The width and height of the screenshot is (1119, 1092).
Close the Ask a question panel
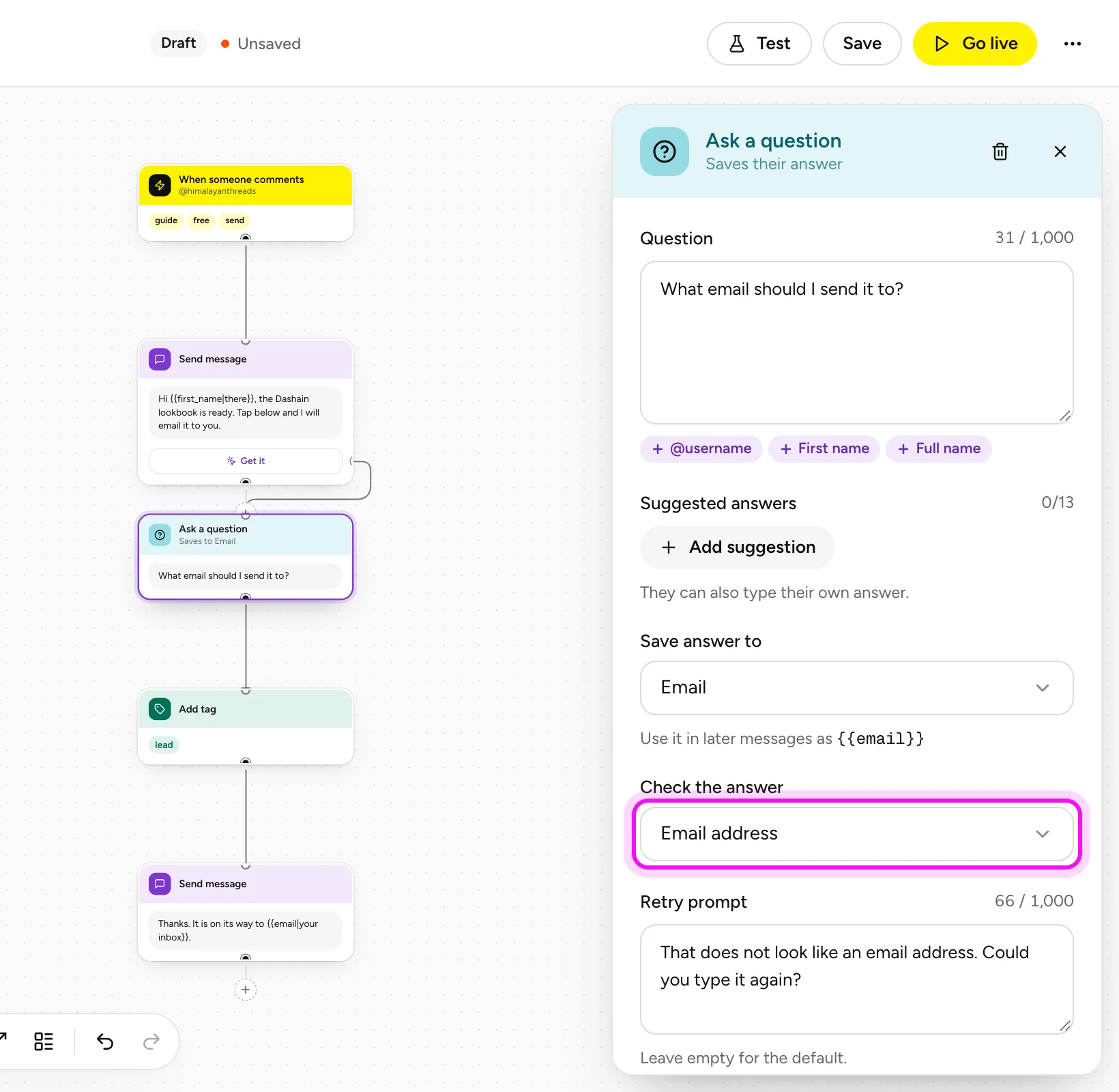pos(1060,152)
